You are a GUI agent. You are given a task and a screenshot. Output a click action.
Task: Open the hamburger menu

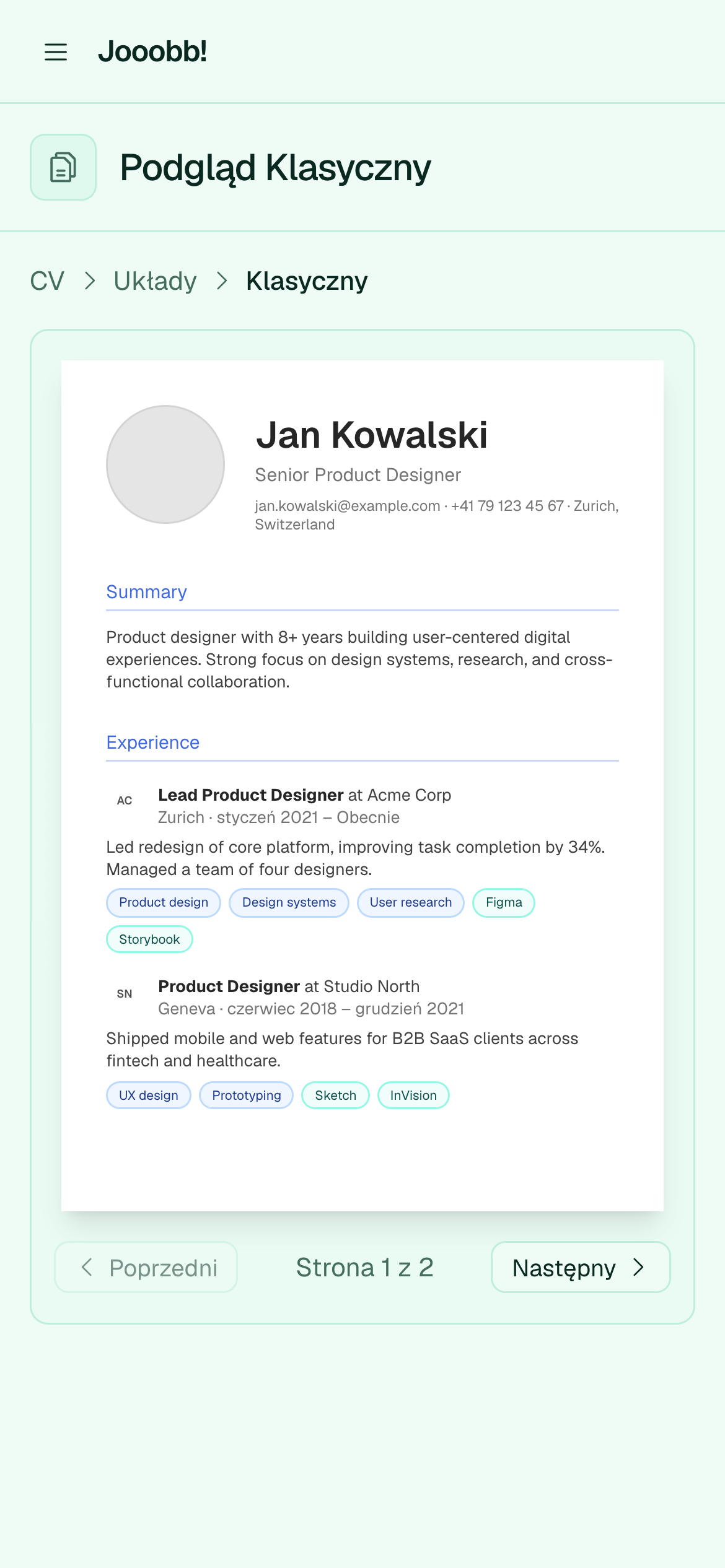(x=56, y=52)
